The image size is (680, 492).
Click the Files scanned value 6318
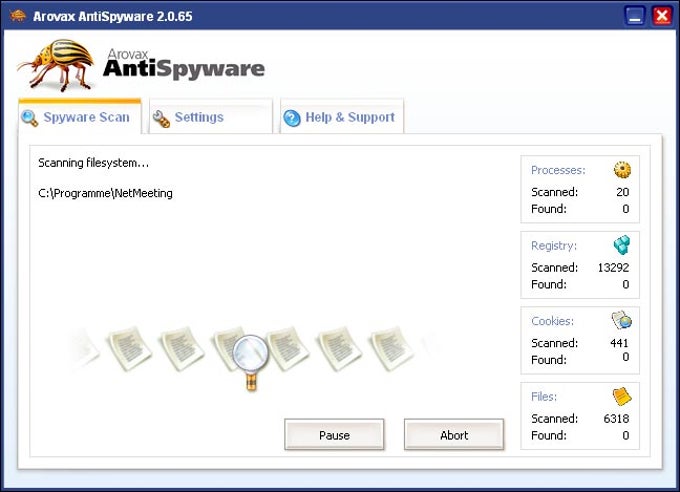616,418
